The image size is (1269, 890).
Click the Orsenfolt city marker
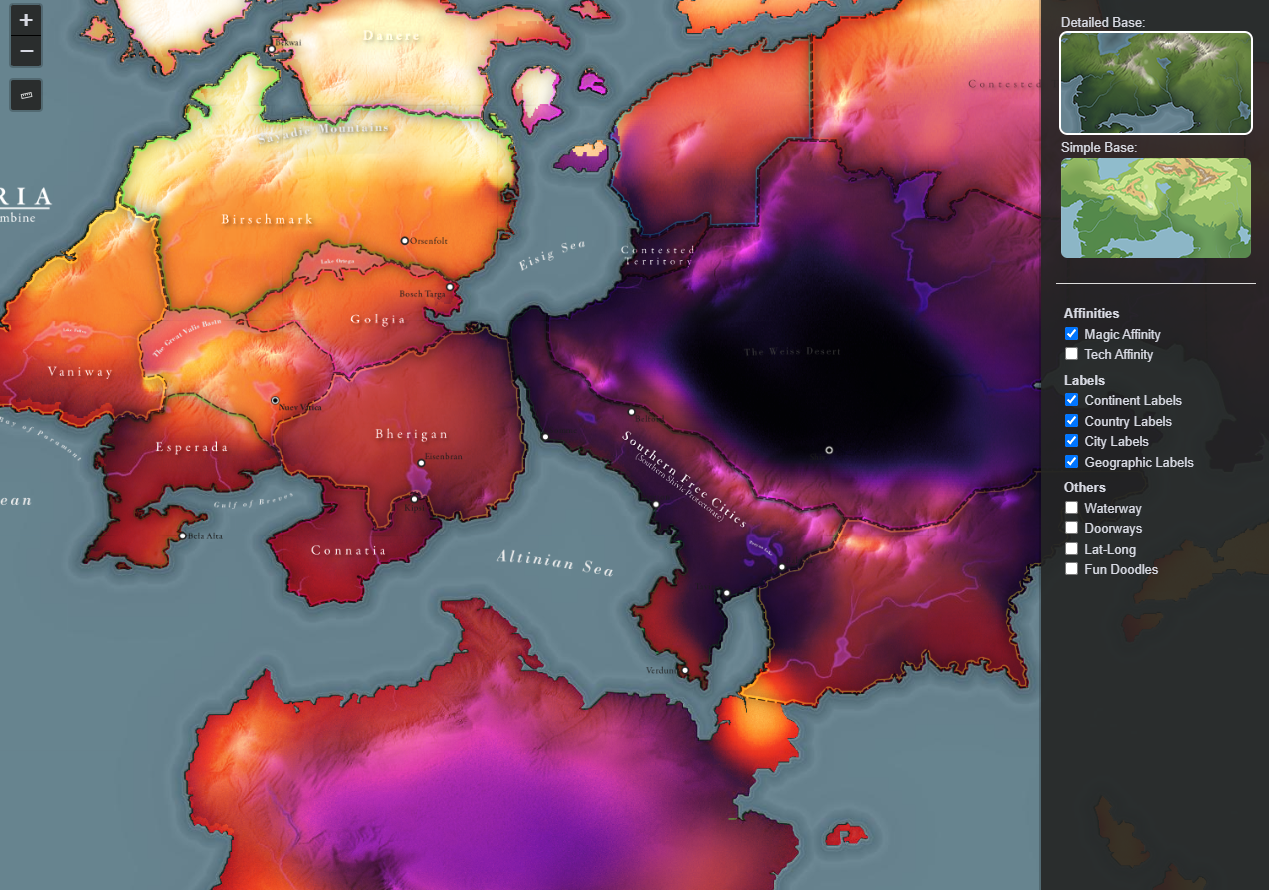(x=406, y=241)
